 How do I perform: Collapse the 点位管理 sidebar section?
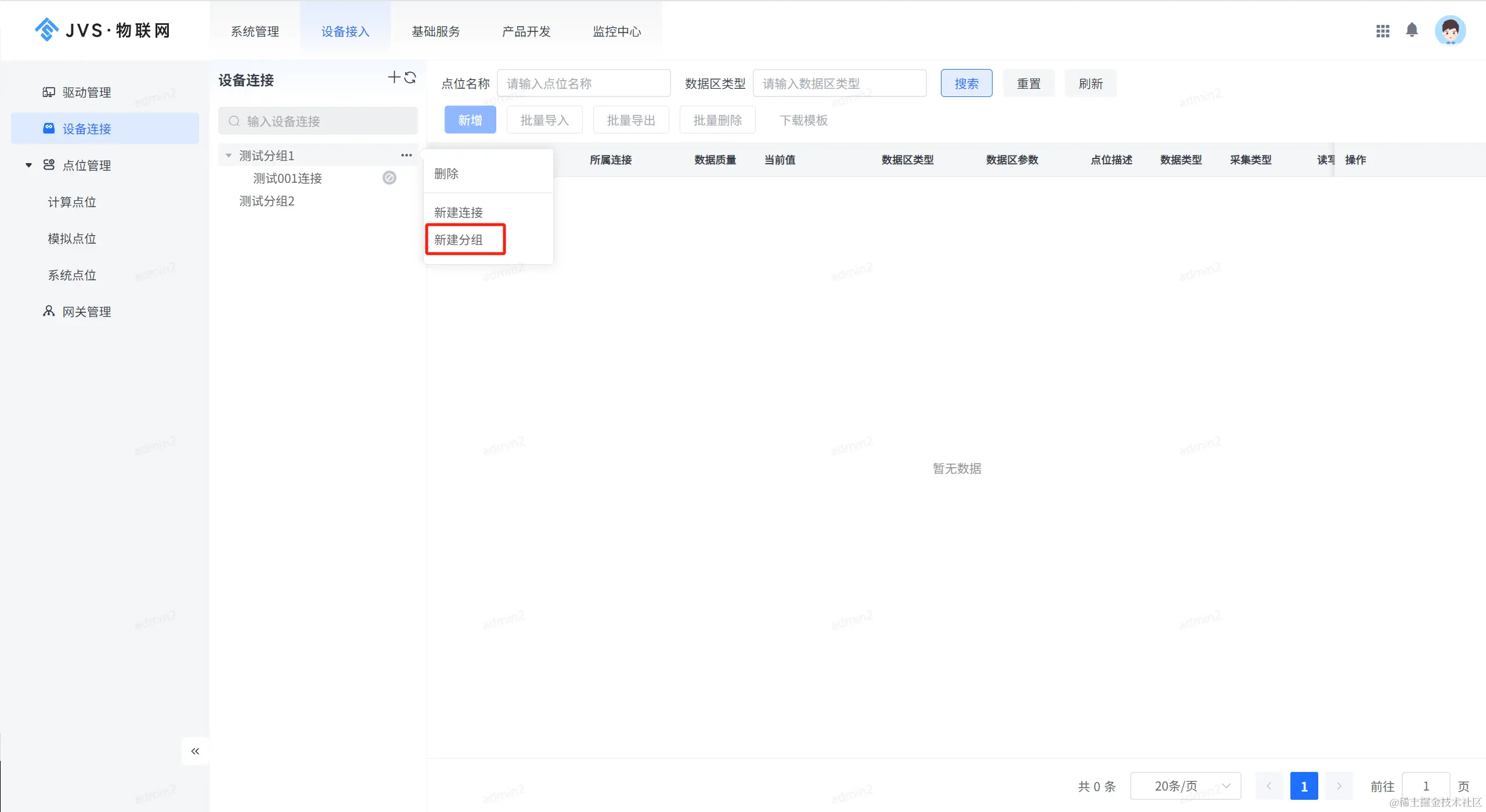[28, 165]
